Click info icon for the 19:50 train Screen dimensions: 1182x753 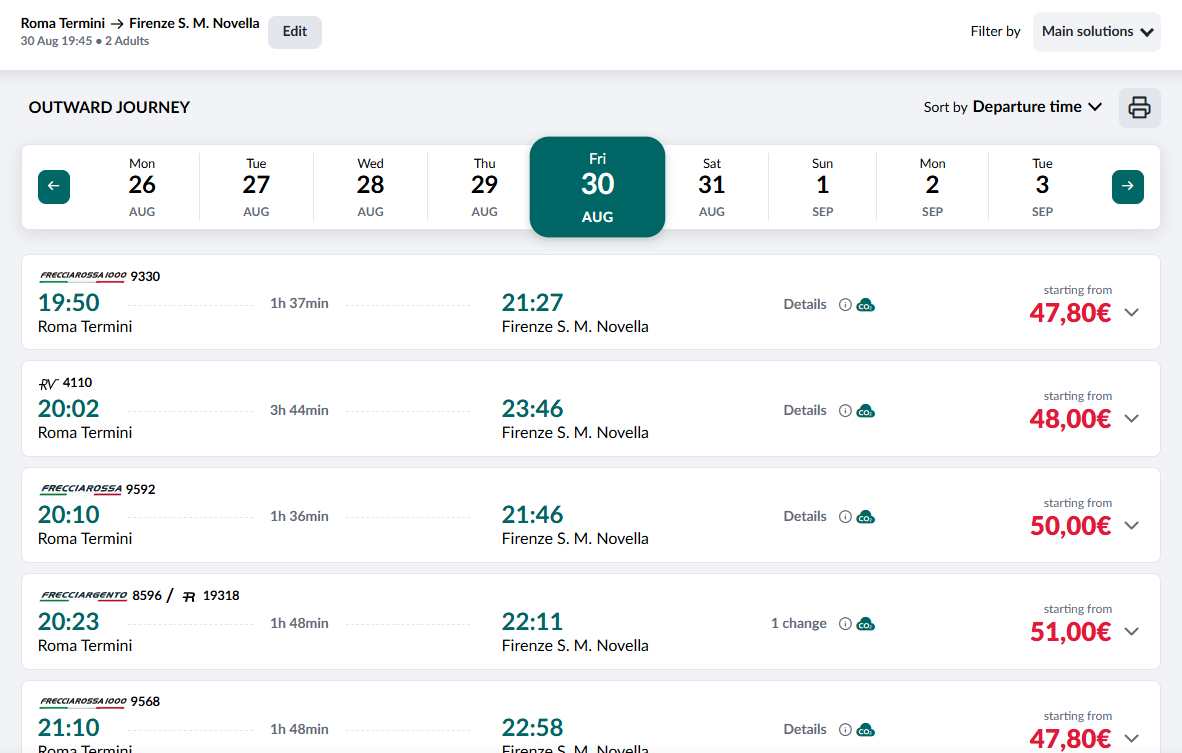[845, 305]
